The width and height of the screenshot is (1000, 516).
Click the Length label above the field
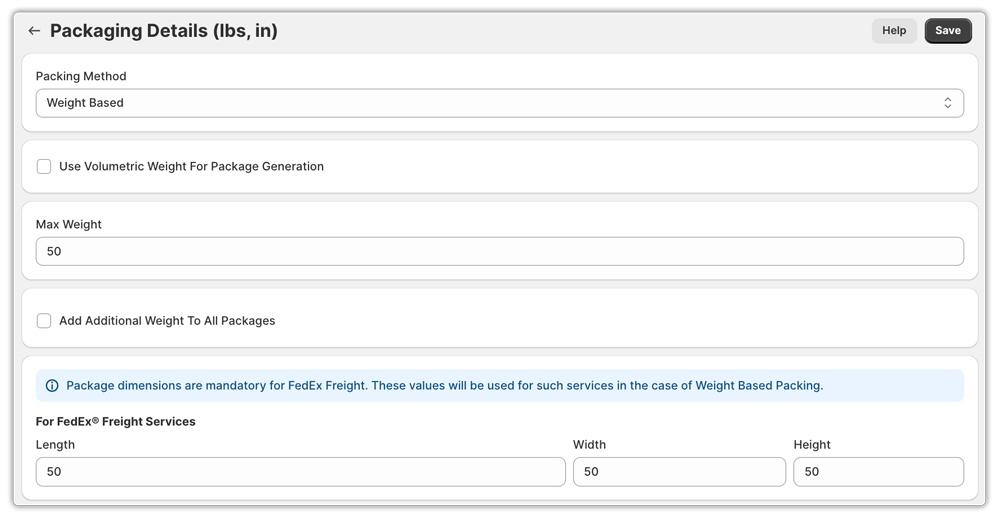coord(56,445)
